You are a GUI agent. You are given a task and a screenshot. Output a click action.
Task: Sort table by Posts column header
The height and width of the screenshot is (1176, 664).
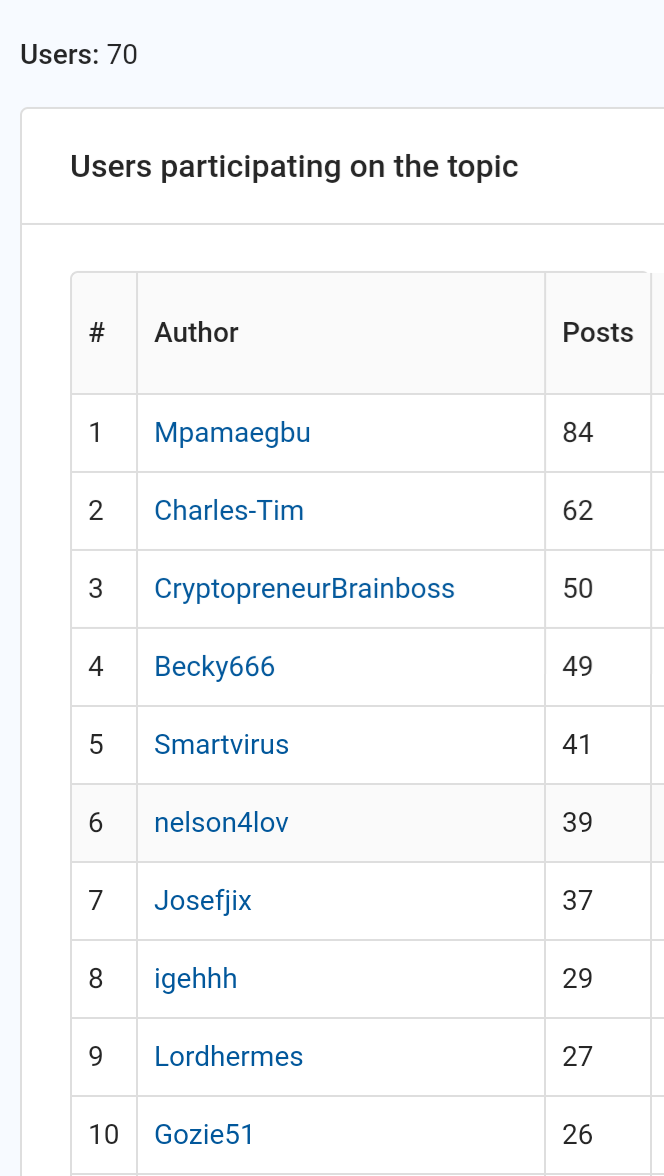597,333
